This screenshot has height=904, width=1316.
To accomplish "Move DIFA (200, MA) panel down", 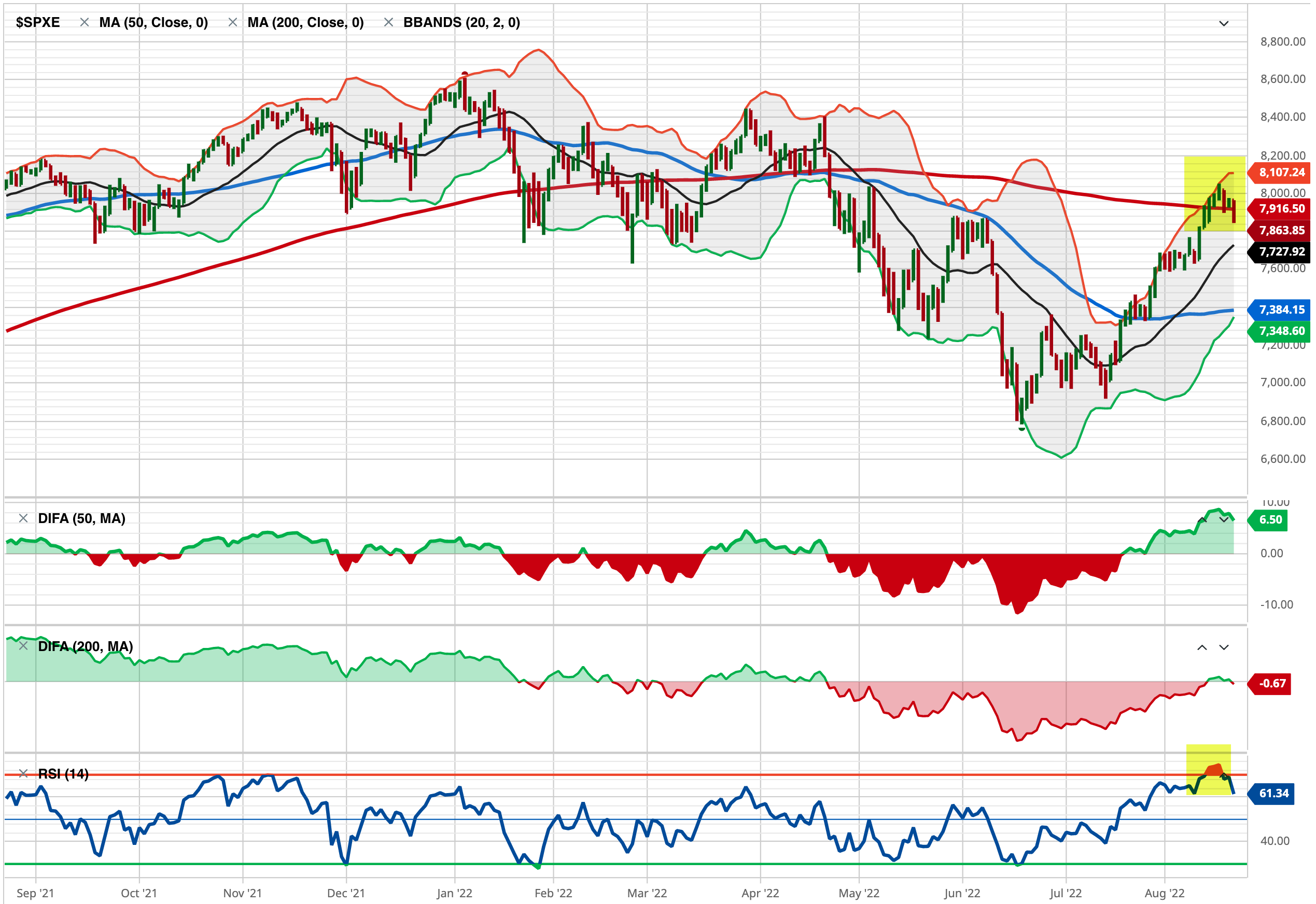I will tap(1224, 648).
